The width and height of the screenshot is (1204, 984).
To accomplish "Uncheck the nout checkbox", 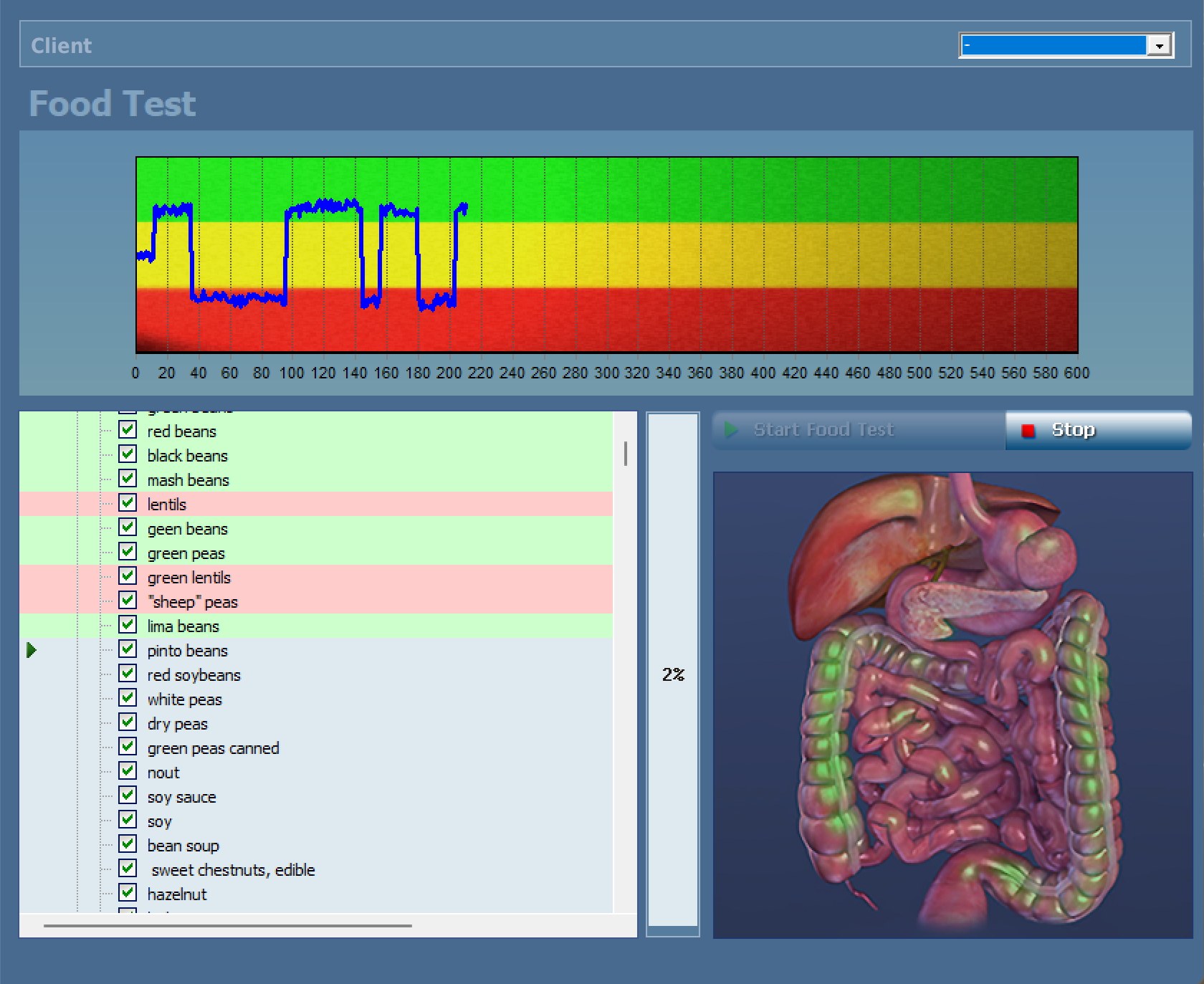I will [x=128, y=771].
